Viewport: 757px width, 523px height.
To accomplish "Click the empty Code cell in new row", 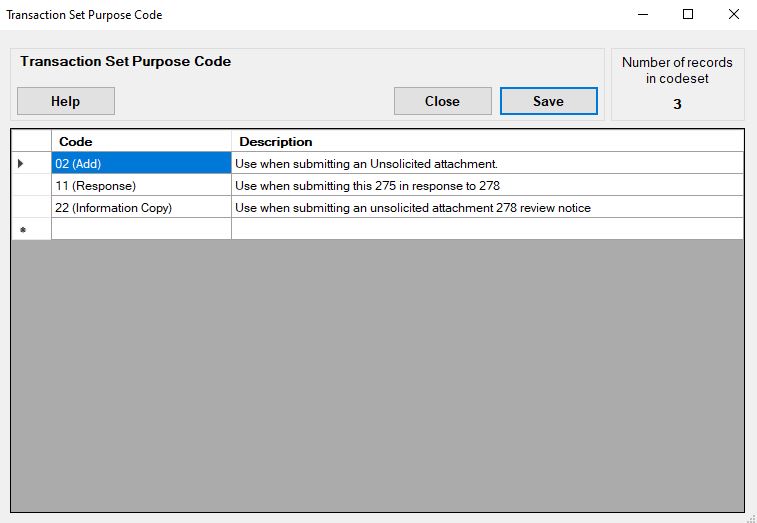I will [141, 229].
